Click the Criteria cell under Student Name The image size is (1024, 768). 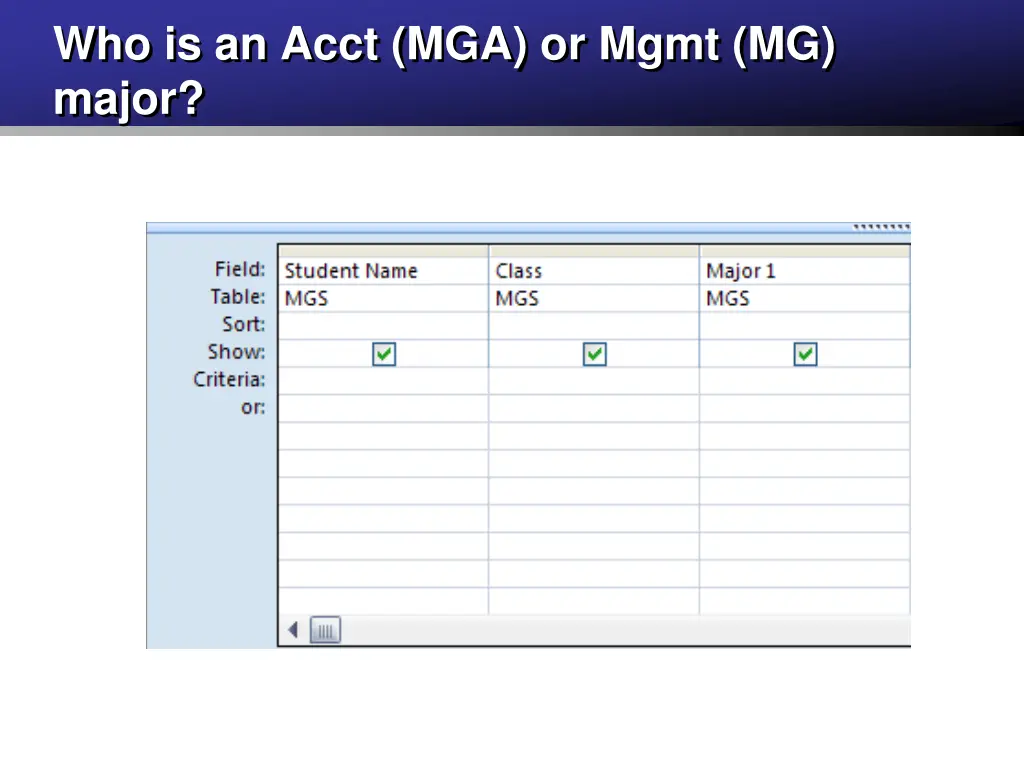tap(383, 381)
